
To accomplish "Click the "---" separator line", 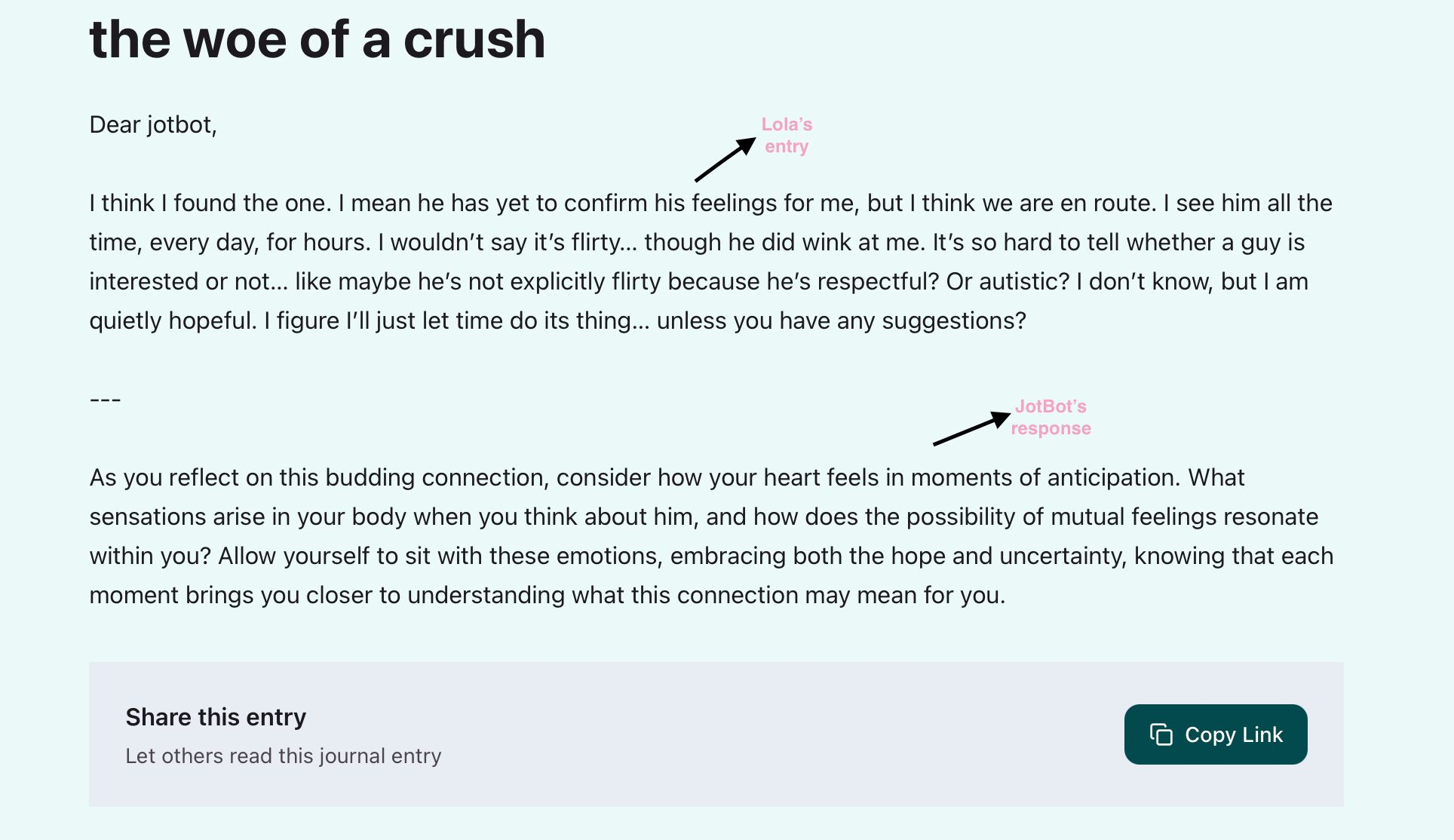I will (x=105, y=399).
